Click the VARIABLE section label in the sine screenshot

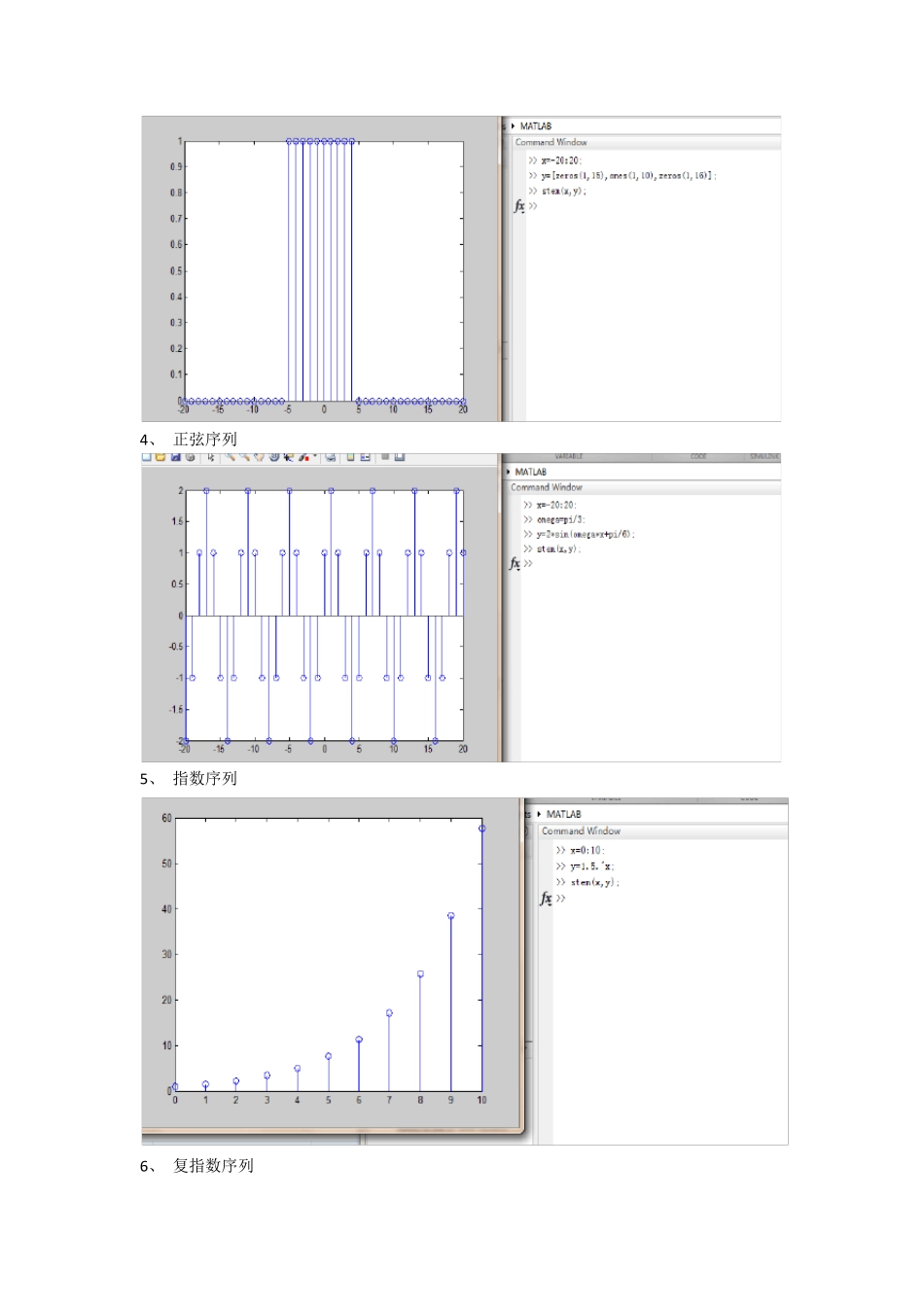(569, 456)
